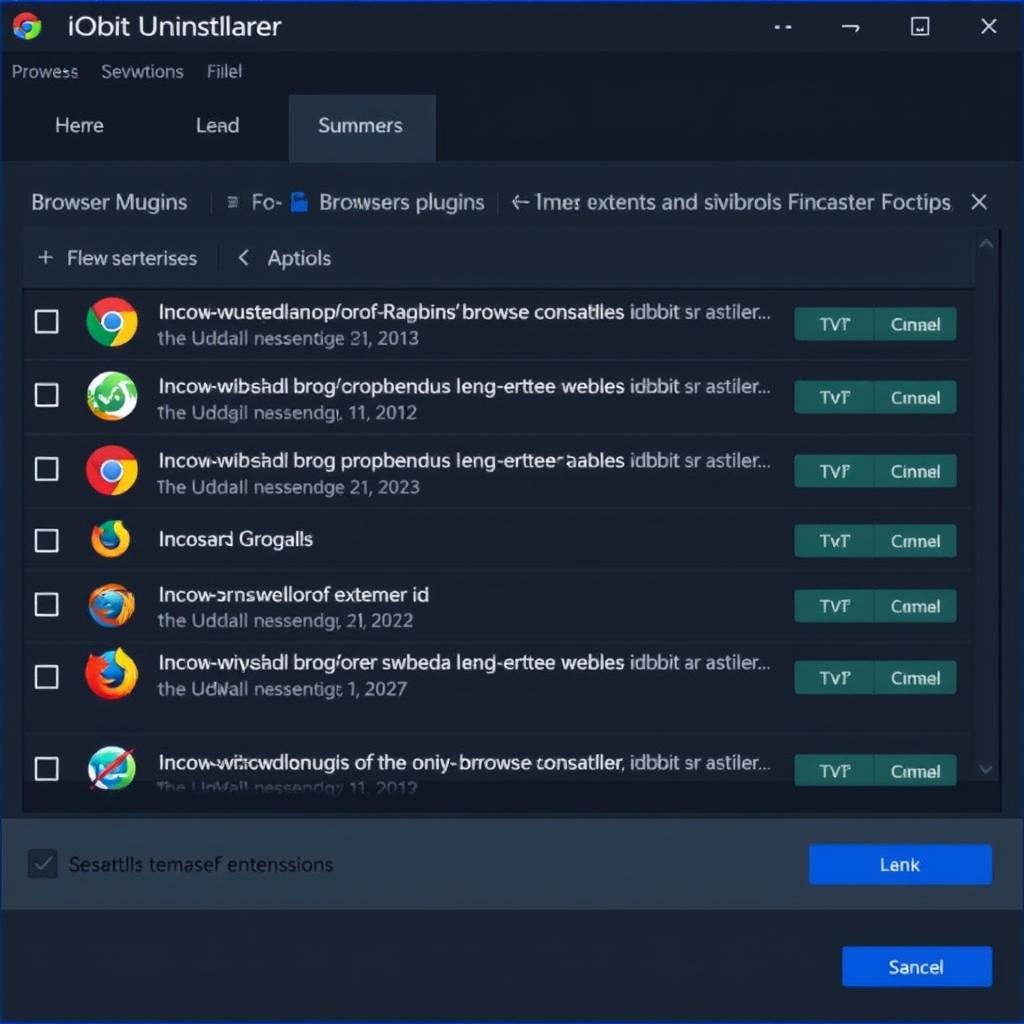The height and width of the screenshot is (1024, 1024).
Task: Click TVT button in the 21, 2023 row
Action: tap(834, 471)
